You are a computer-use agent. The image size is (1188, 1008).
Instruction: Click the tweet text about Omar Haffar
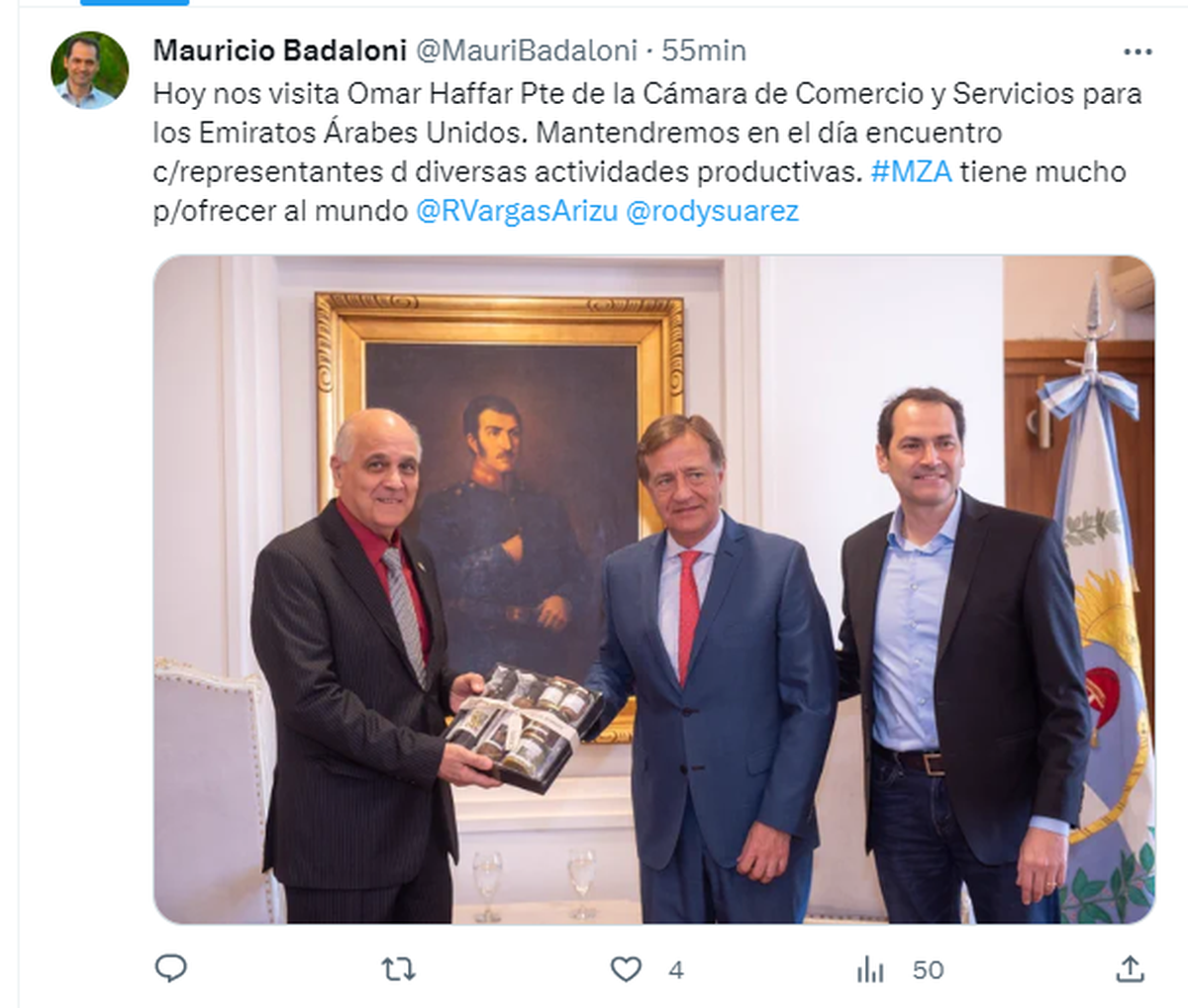click(x=648, y=151)
